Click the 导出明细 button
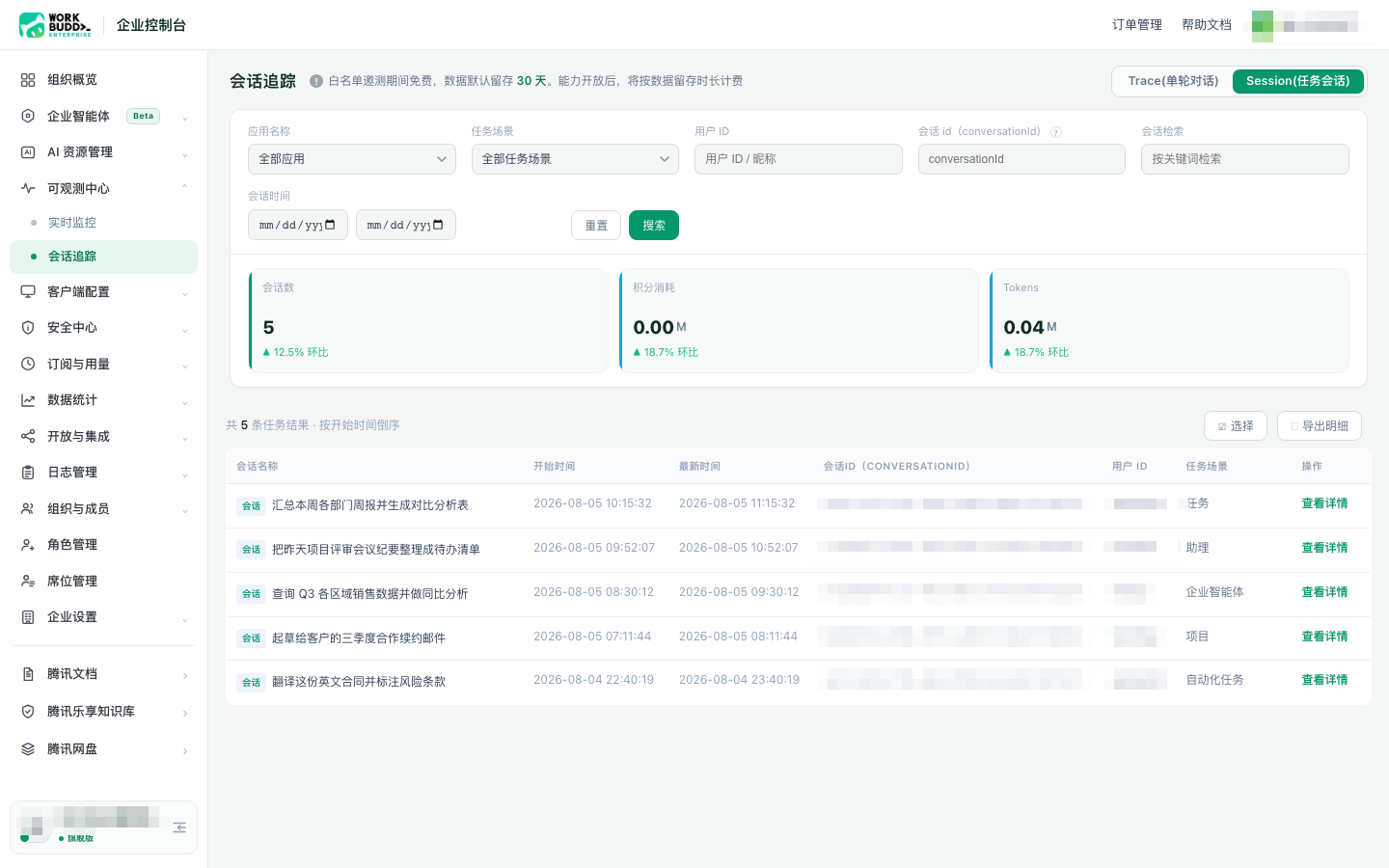The width and height of the screenshot is (1389, 868). point(1320,425)
